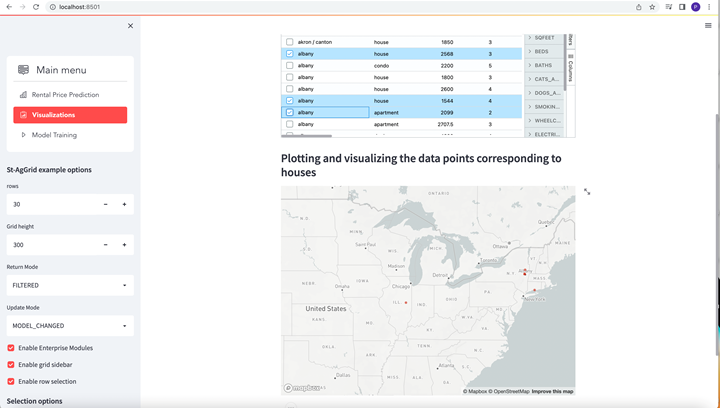Image resolution: width=720 pixels, height=408 pixels.
Task: Expand the BATHS column in grid sidebar
Action: pos(530,65)
